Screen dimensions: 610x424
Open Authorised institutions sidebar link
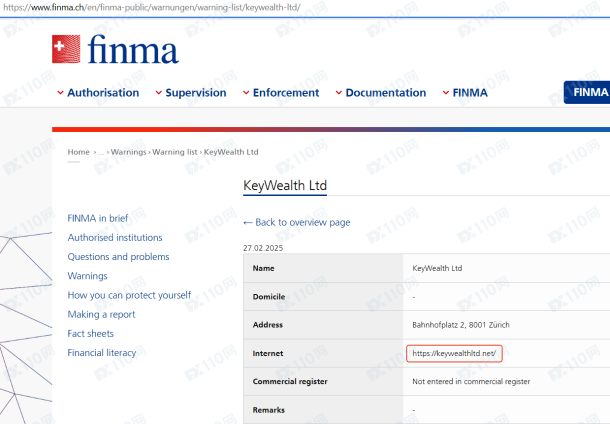pos(115,238)
